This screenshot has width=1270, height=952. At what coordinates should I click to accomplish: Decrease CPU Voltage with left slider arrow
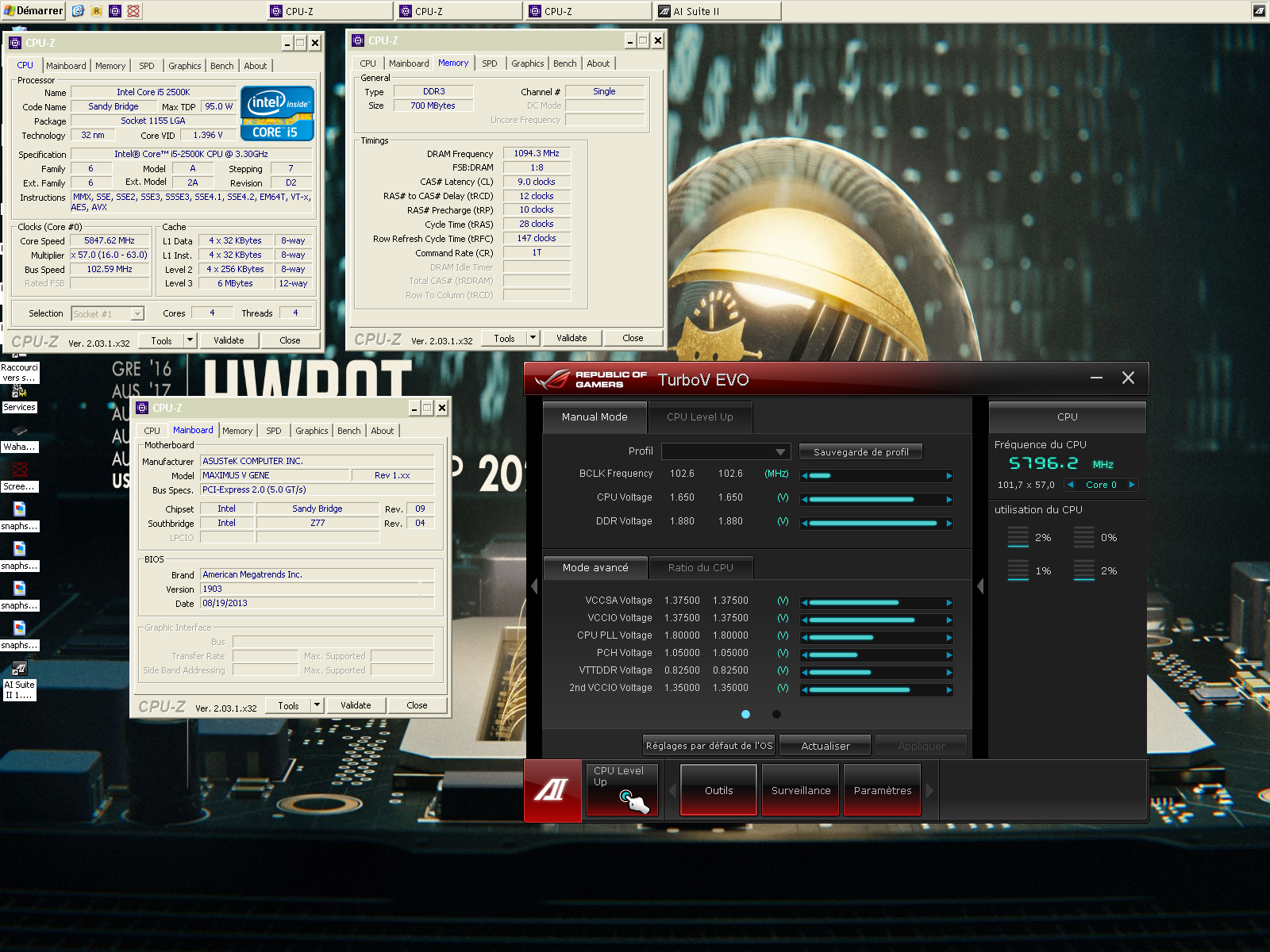tap(805, 500)
